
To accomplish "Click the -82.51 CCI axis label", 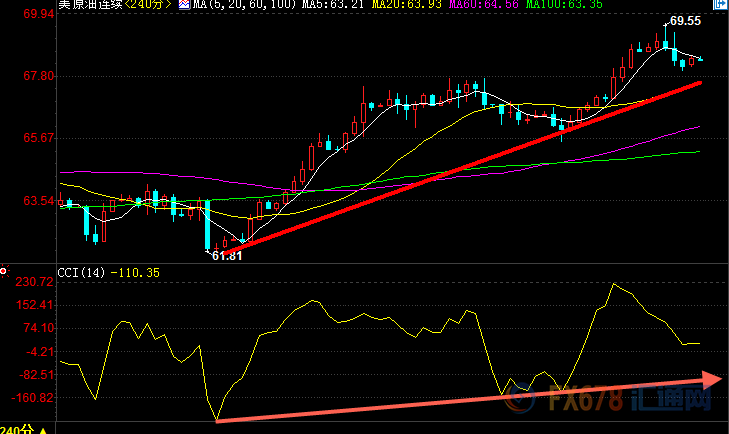I will coord(37,375).
